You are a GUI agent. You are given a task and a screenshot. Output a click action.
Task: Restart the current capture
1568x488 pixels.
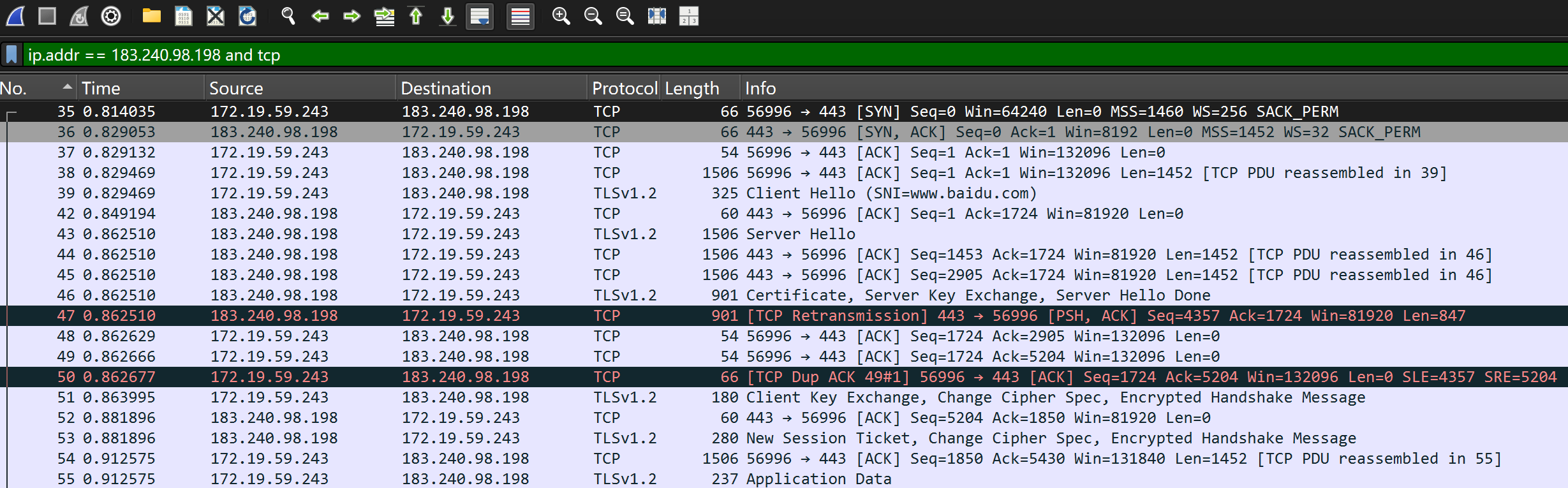point(79,16)
